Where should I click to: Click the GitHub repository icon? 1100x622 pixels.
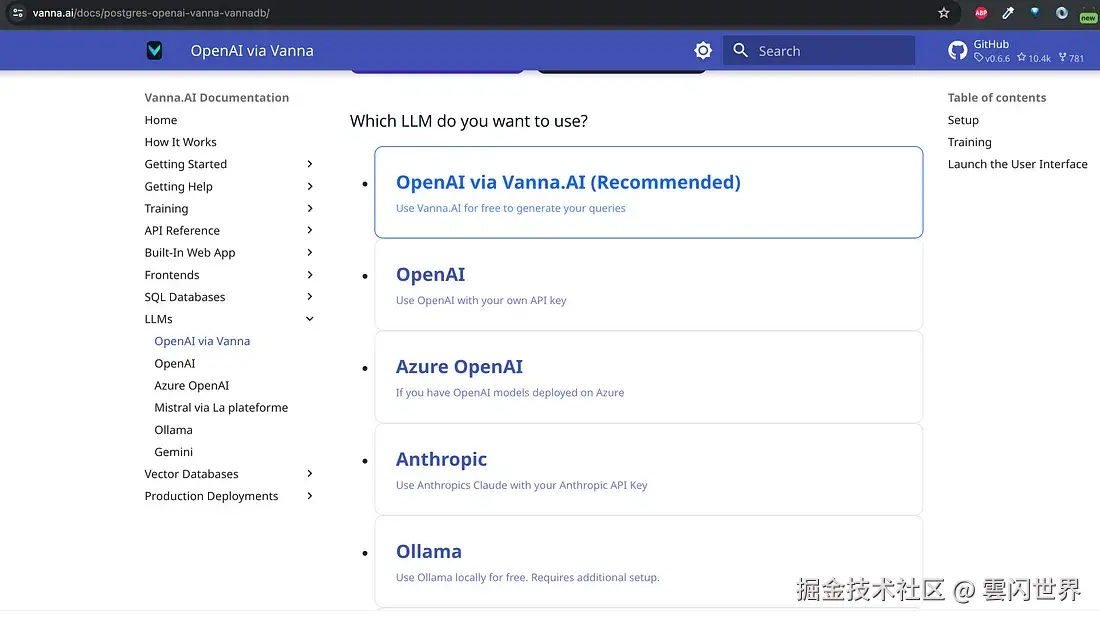click(x=958, y=51)
